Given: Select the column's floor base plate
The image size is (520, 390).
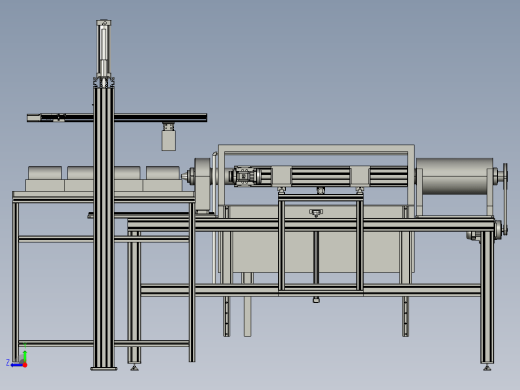Looking at the screenshot, I should click(x=104, y=369).
